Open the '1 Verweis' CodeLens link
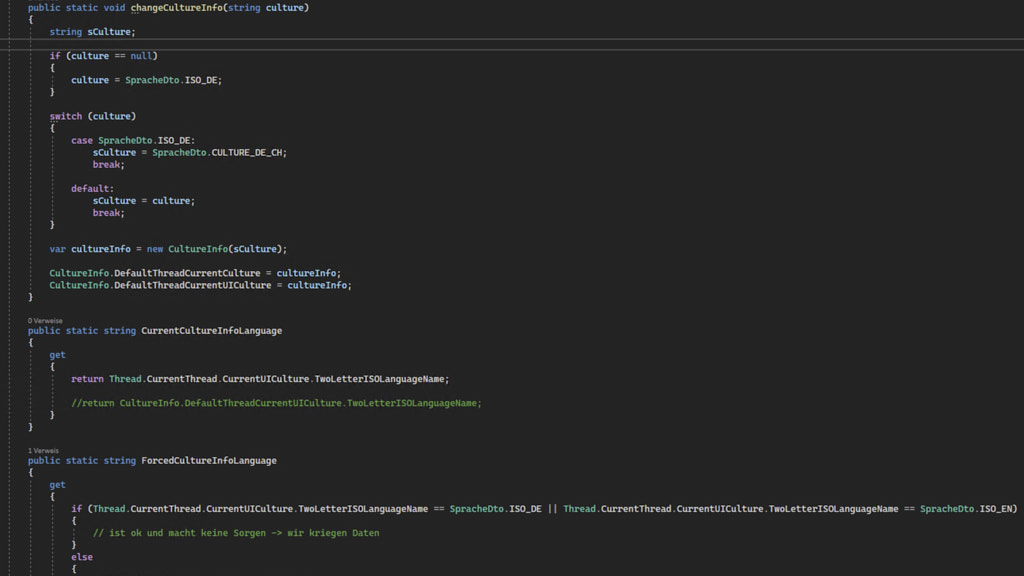The height and width of the screenshot is (576, 1024). point(43,451)
